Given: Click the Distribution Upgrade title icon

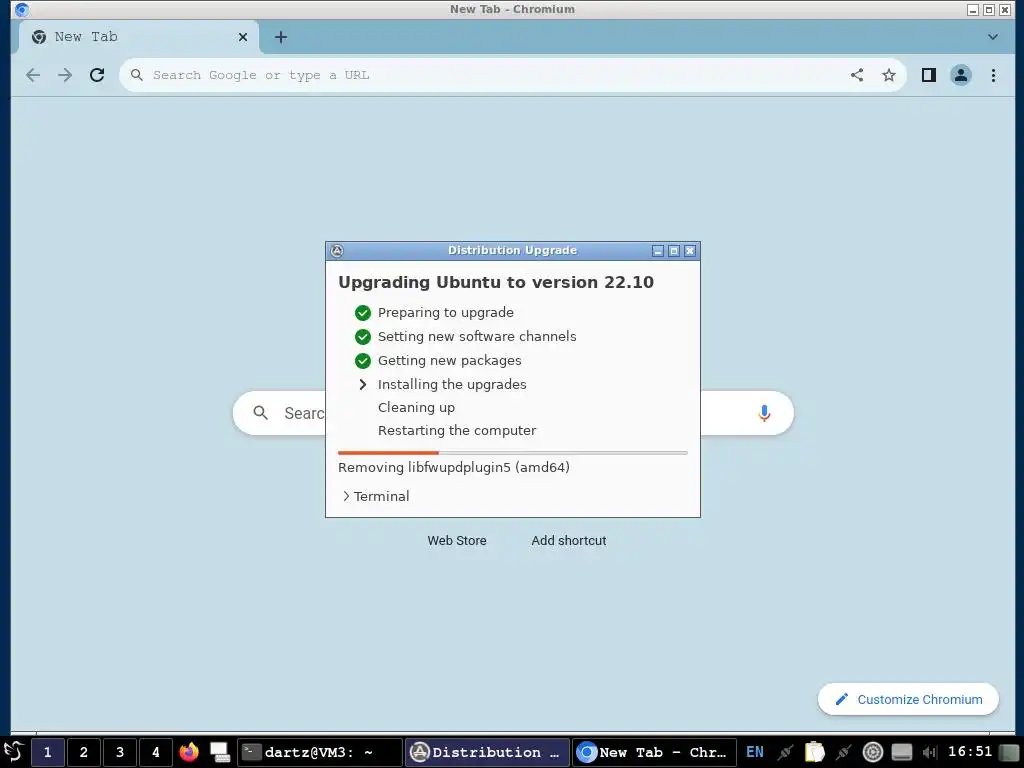Looking at the screenshot, I should [x=337, y=251].
